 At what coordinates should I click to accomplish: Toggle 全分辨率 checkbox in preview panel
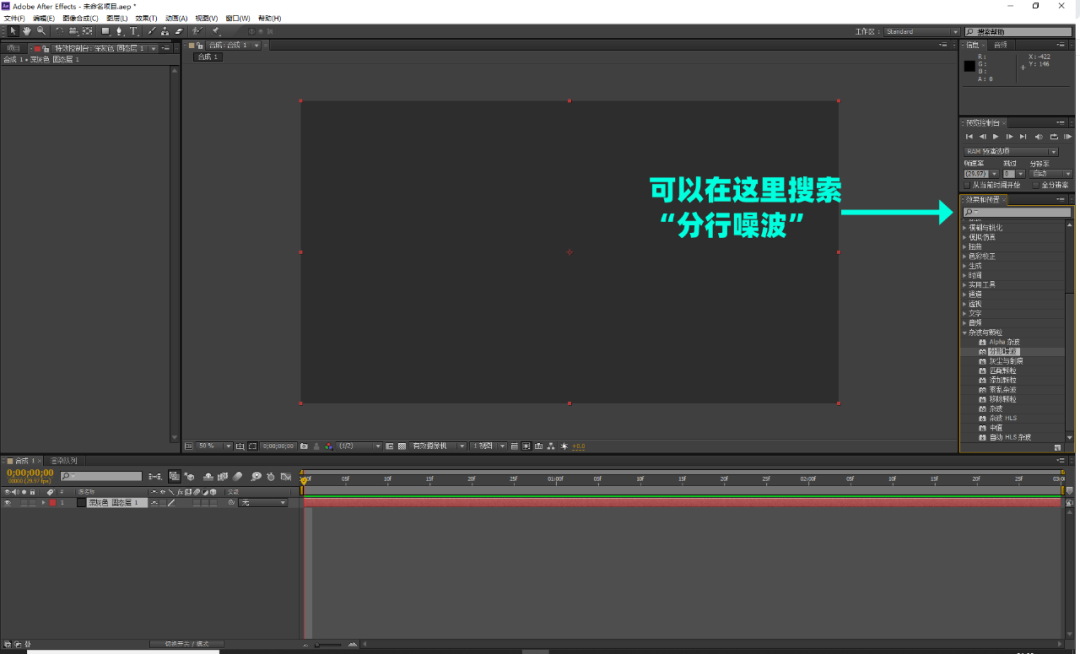click(1036, 185)
